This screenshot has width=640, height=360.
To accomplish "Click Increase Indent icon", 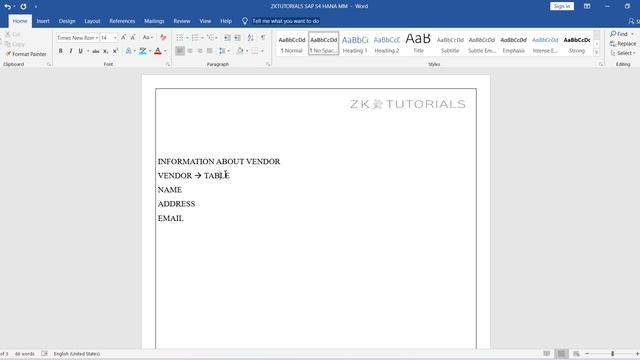I will tap(237, 38).
